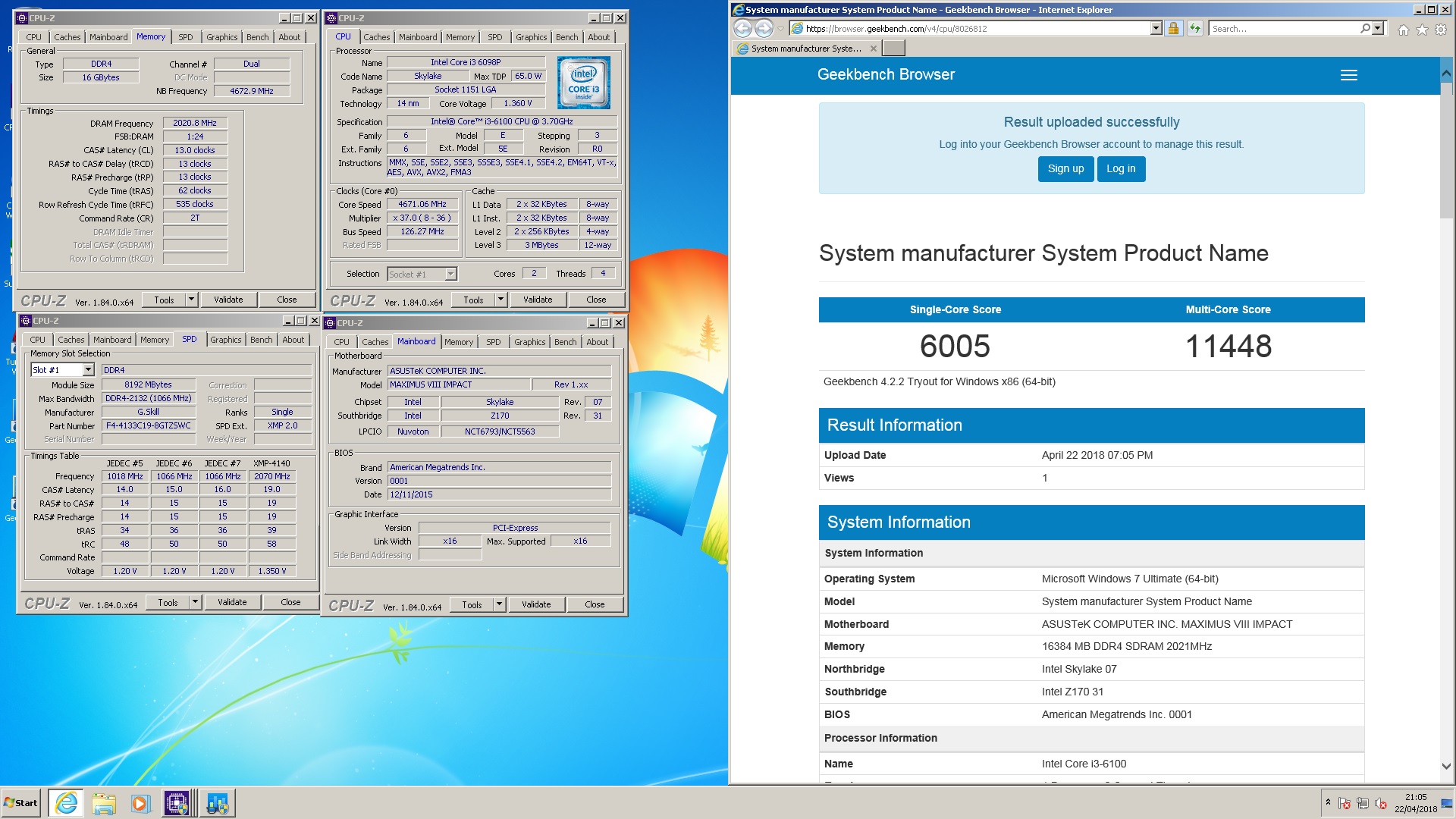Open Tools dropdown arrow in Mainboard window
Viewport: 1456px width, 819px height.
tap(499, 604)
